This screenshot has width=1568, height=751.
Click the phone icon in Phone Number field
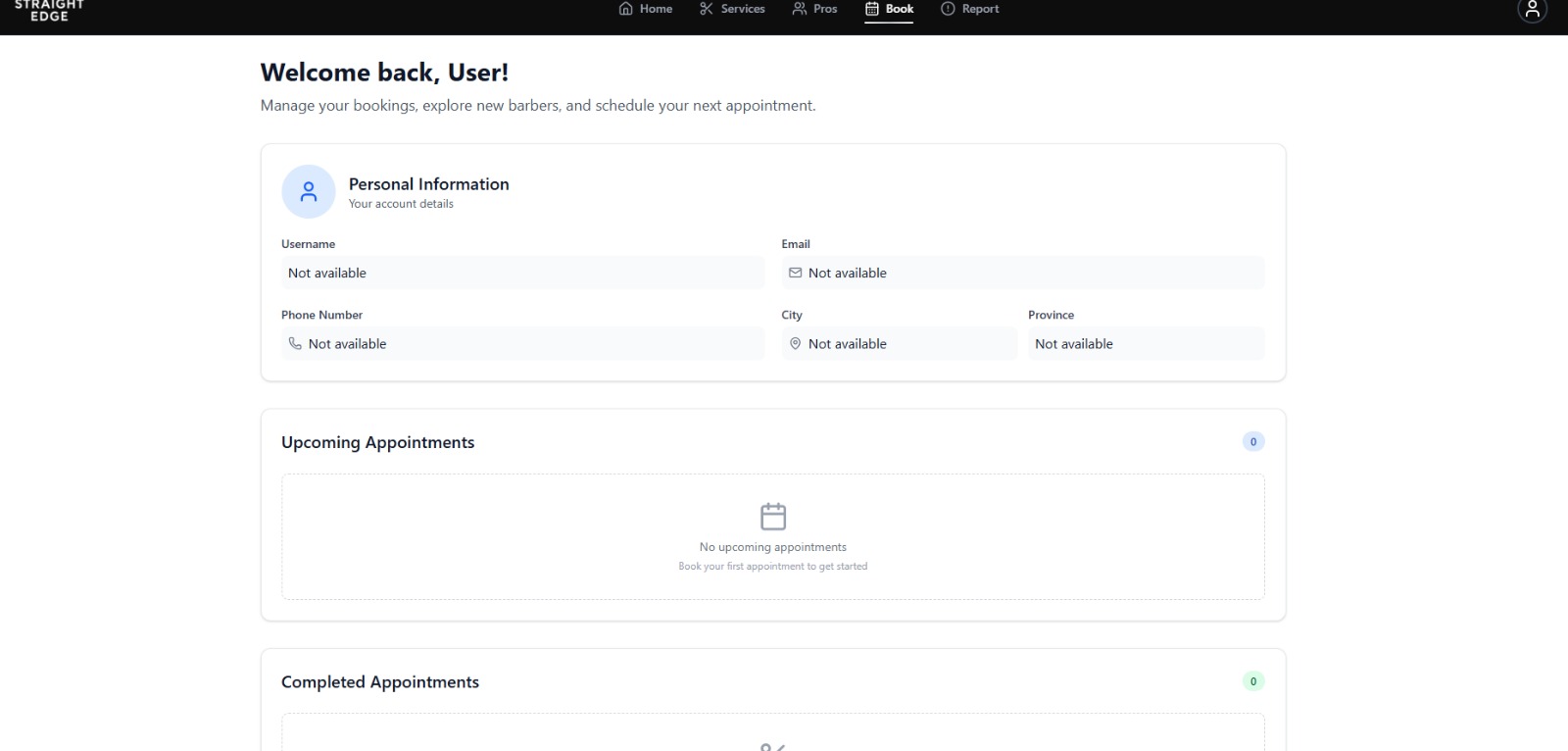[295, 343]
